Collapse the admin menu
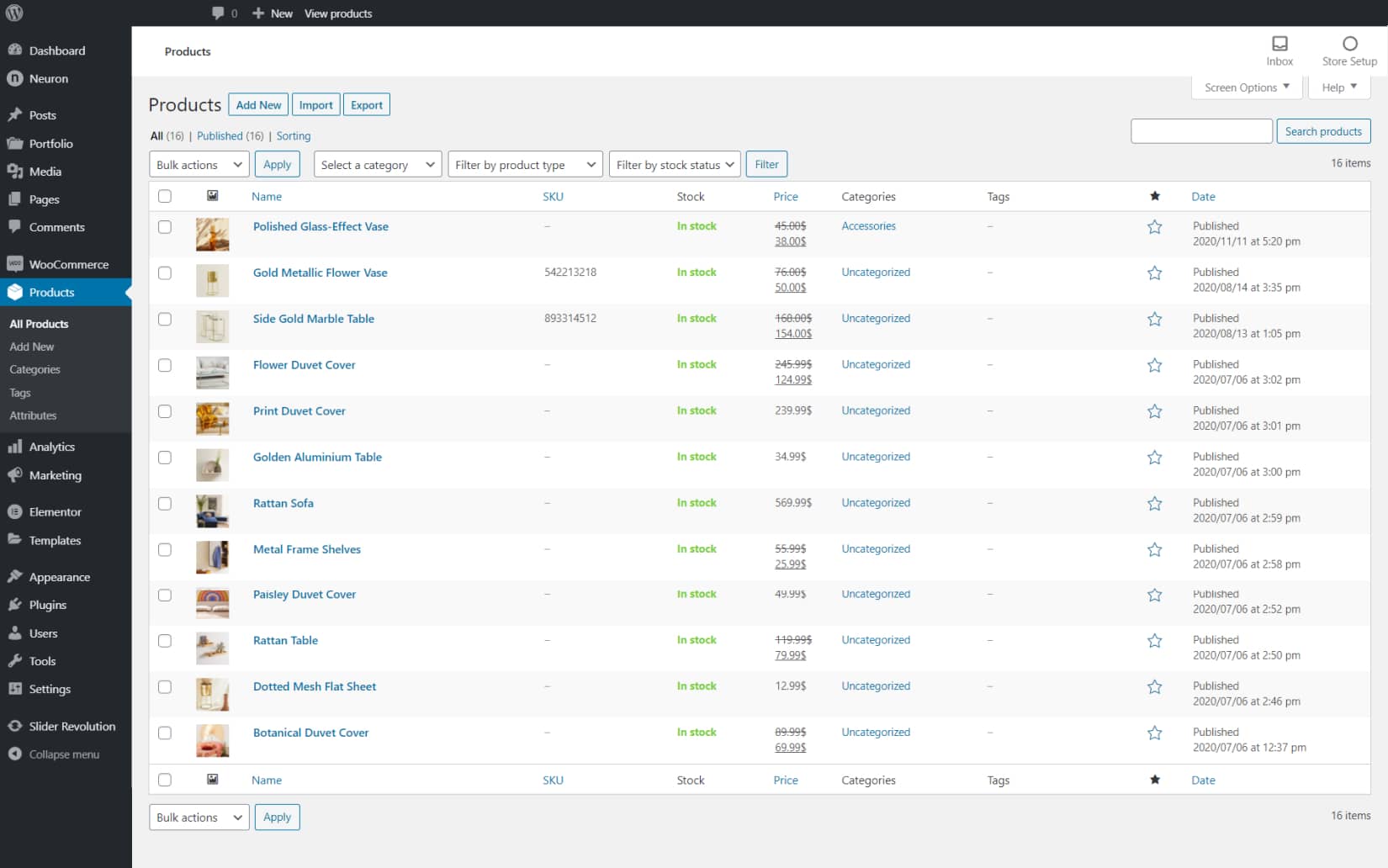 click(15, 754)
